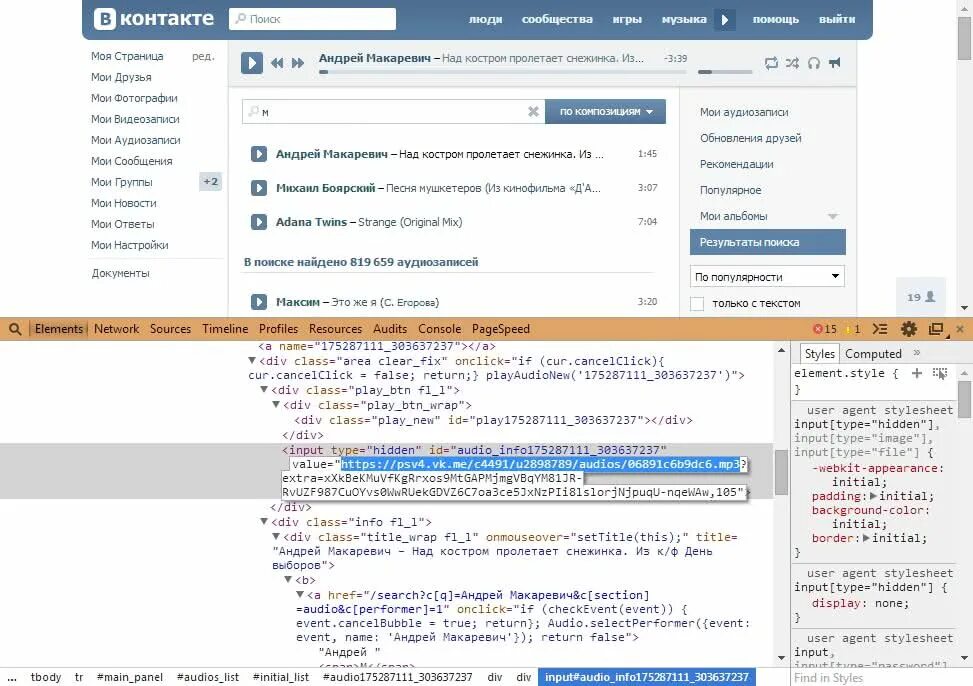Expand padding property triangle in Styles
Screen dimensions: 973x686
point(874,496)
